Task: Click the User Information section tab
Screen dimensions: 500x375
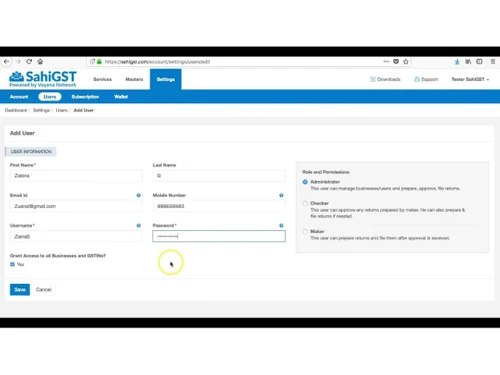Action: click(x=31, y=152)
